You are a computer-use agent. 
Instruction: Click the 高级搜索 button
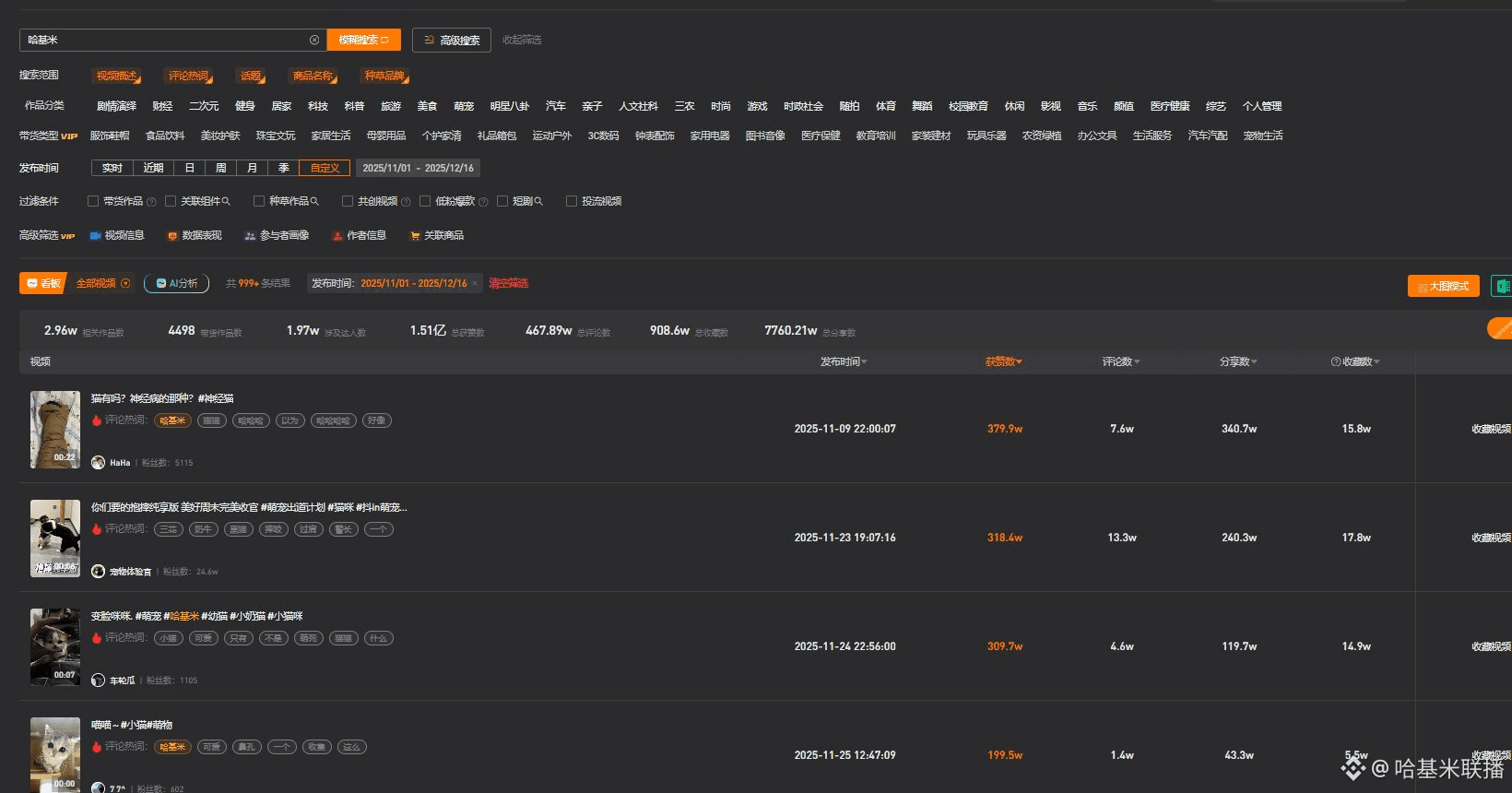coord(452,41)
